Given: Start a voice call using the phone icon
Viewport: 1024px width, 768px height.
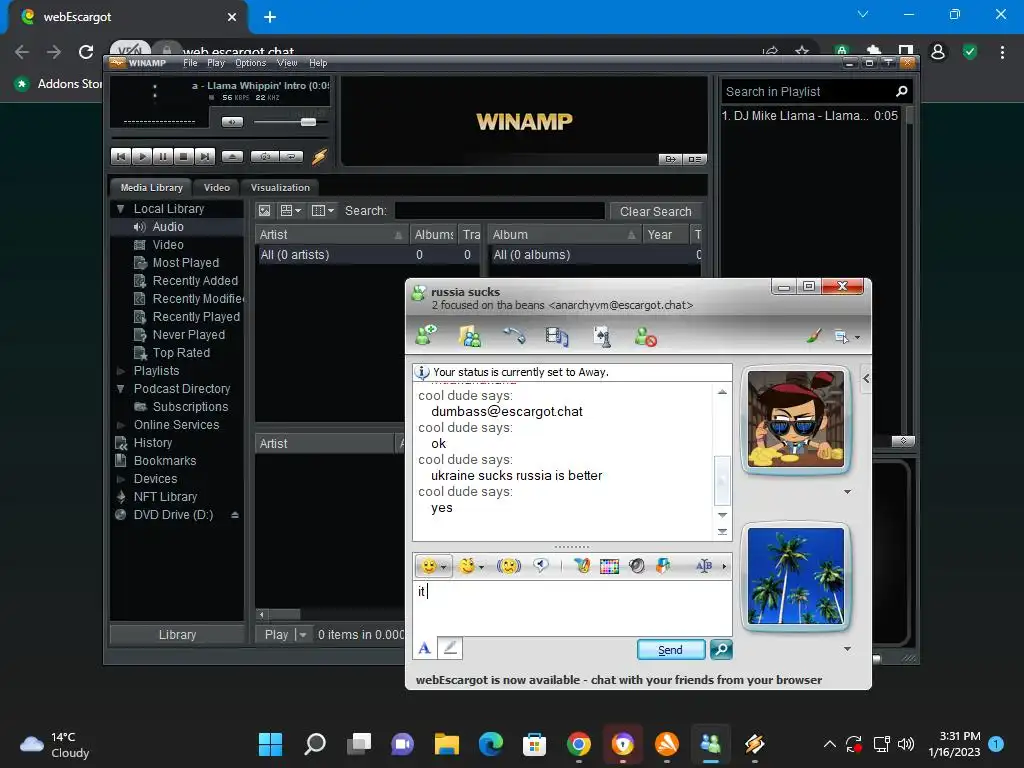Looking at the screenshot, I should [514, 336].
